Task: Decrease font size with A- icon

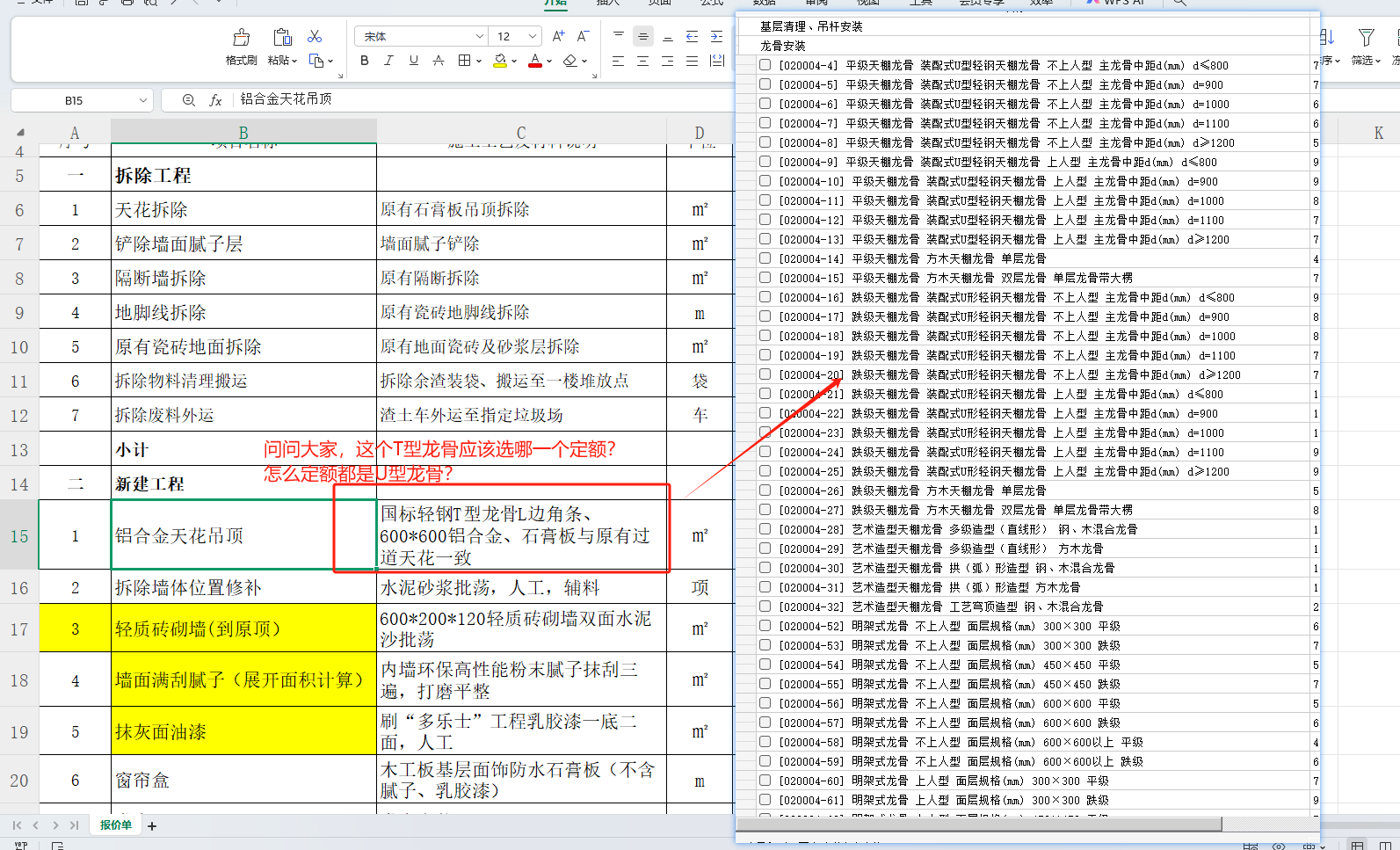Action: (583, 36)
